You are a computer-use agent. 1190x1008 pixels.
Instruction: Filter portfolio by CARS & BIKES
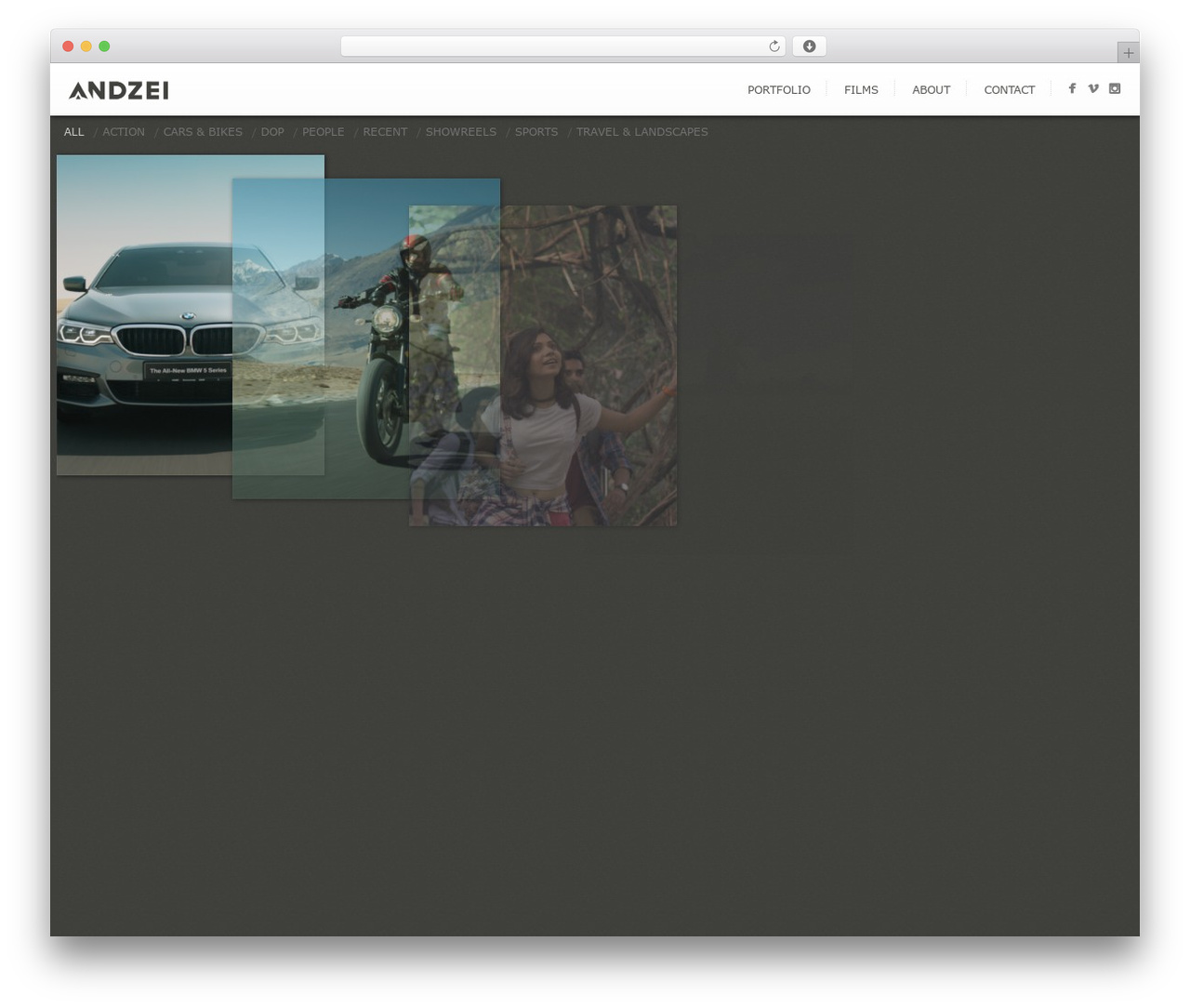pos(203,132)
